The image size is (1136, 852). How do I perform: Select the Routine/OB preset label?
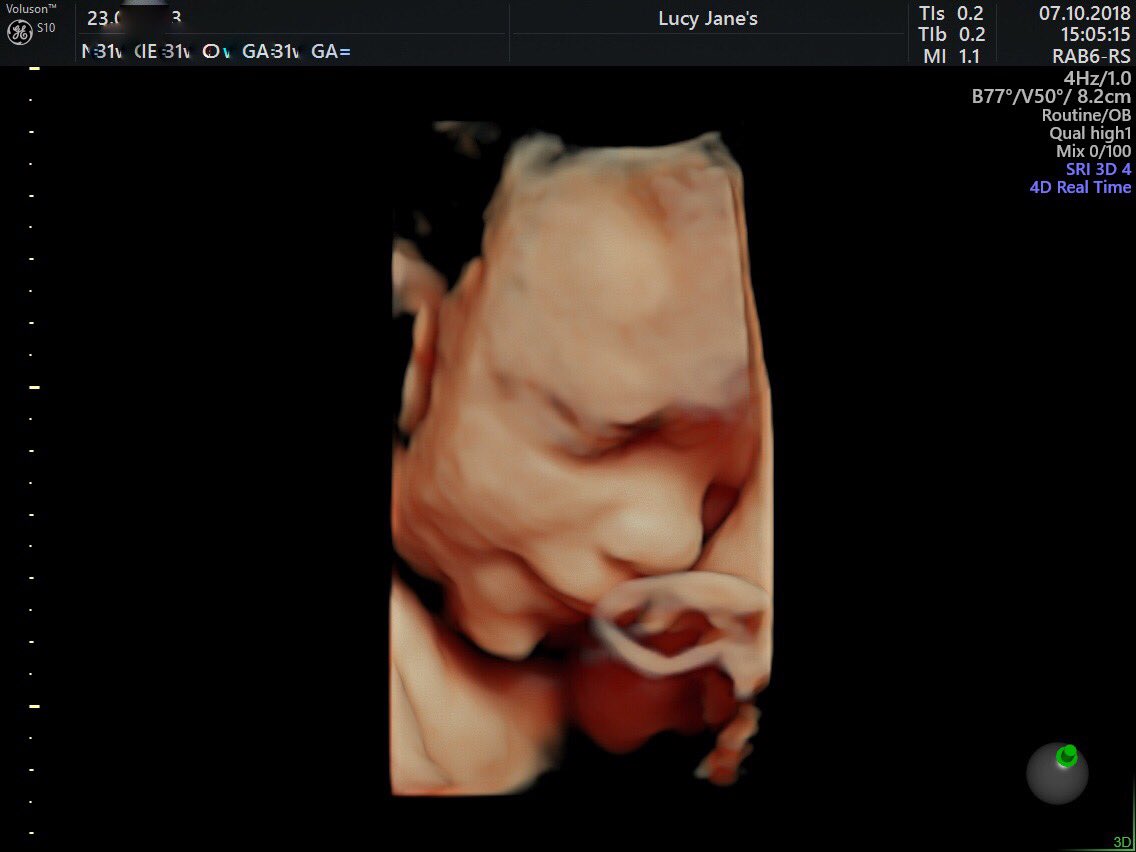pos(1086,114)
